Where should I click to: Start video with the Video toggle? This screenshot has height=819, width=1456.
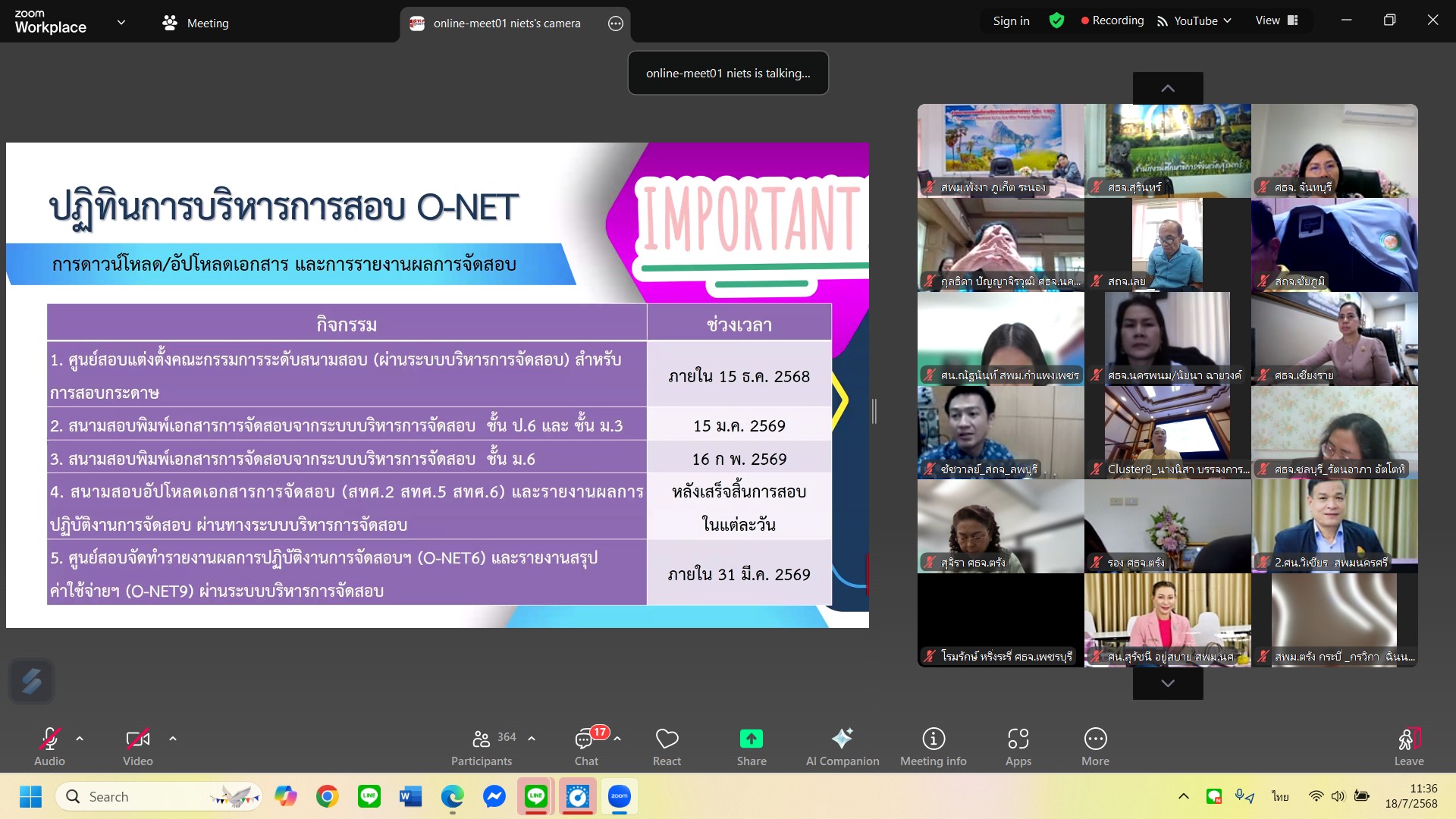pos(137,739)
